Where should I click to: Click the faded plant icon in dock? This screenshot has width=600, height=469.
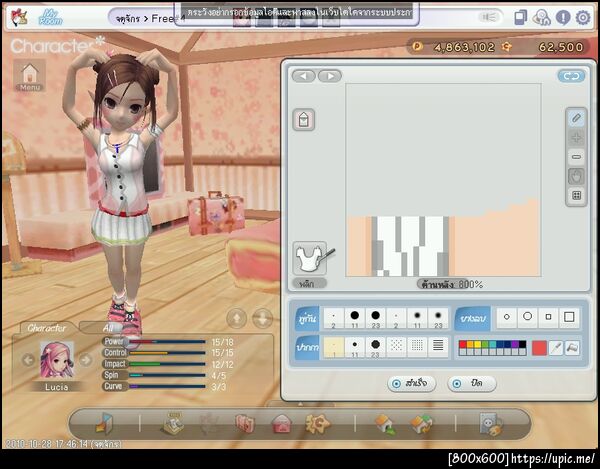pyautogui.click(x=209, y=424)
